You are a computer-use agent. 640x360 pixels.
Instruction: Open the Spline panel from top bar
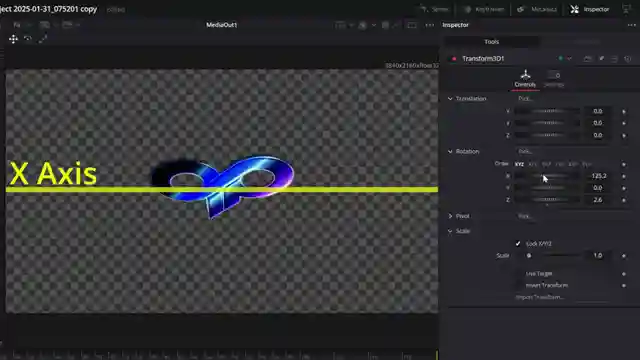434,9
